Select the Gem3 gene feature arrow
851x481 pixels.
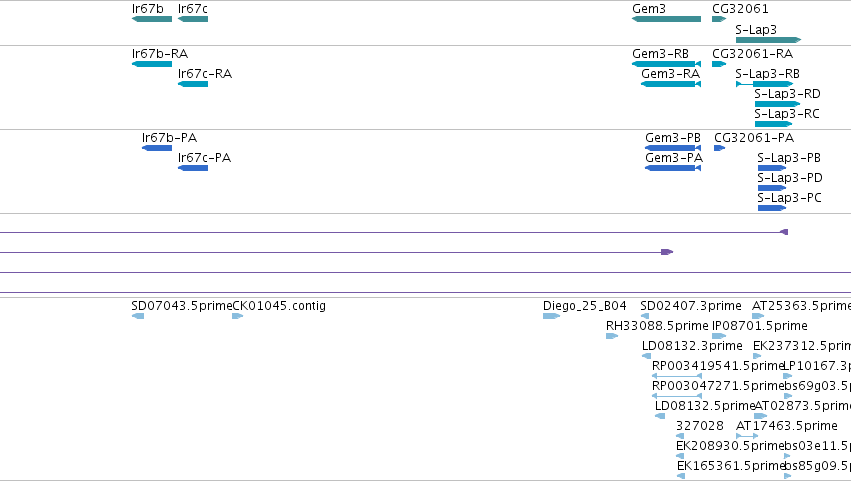tap(666, 19)
